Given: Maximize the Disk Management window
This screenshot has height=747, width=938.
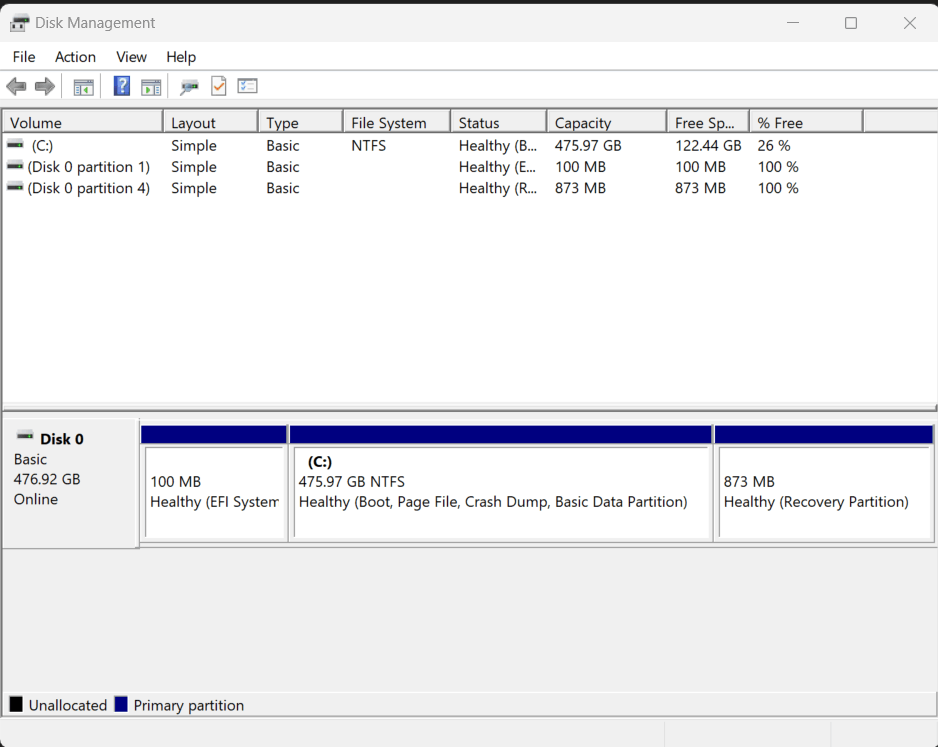Looking at the screenshot, I should tap(851, 23).
